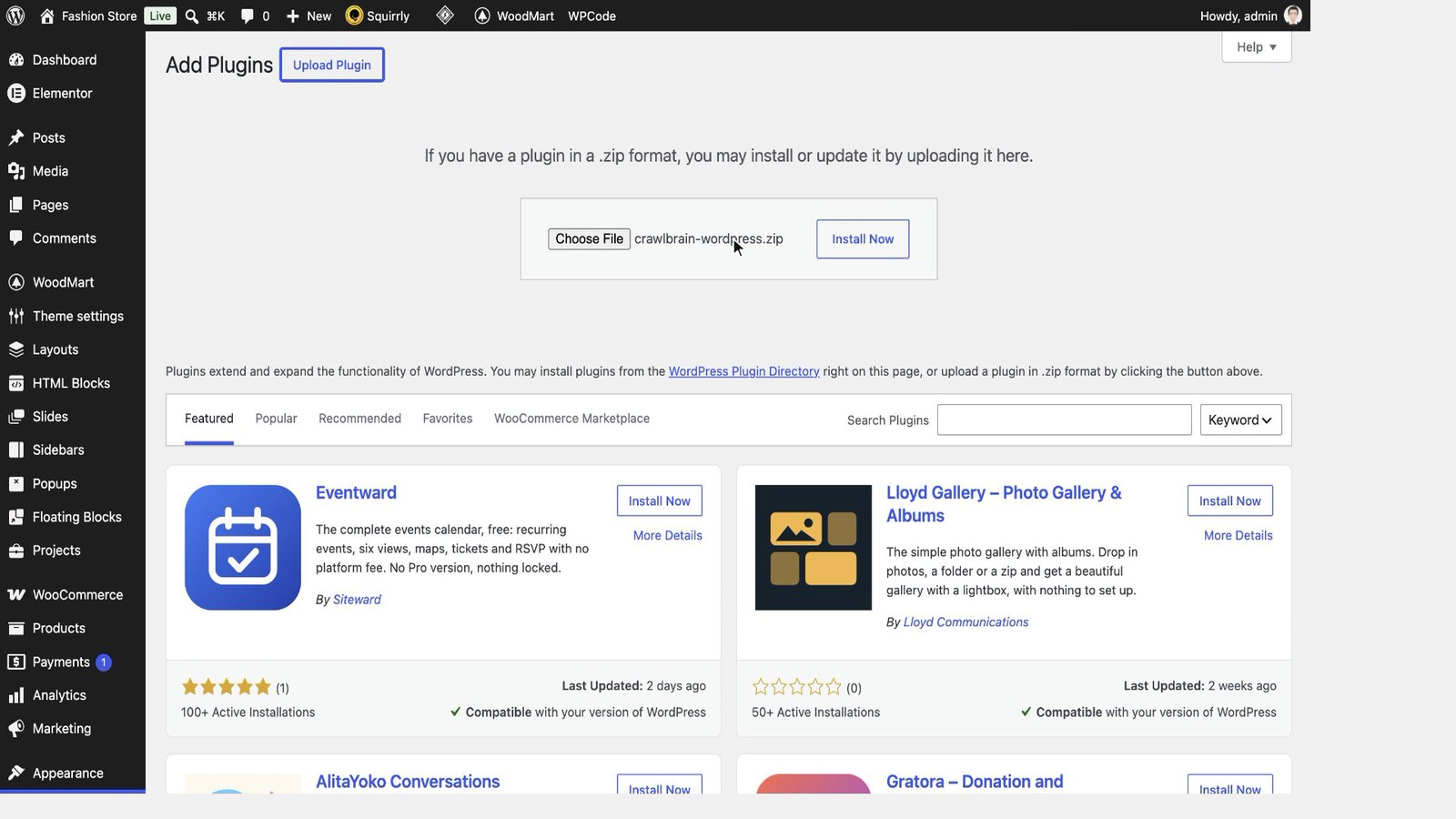Open the New content menu
This screenshot has width=1456, height=819.
click(308, 15)
